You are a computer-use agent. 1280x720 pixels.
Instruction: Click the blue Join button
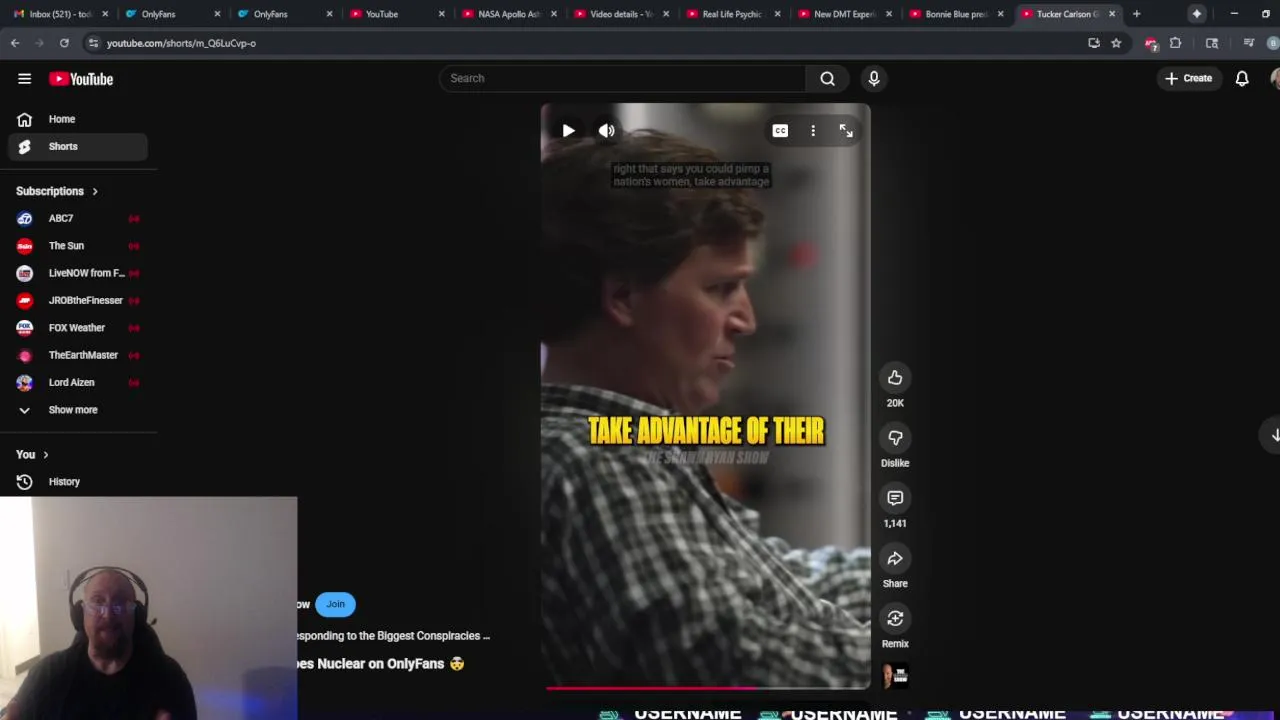pos(335,604)
